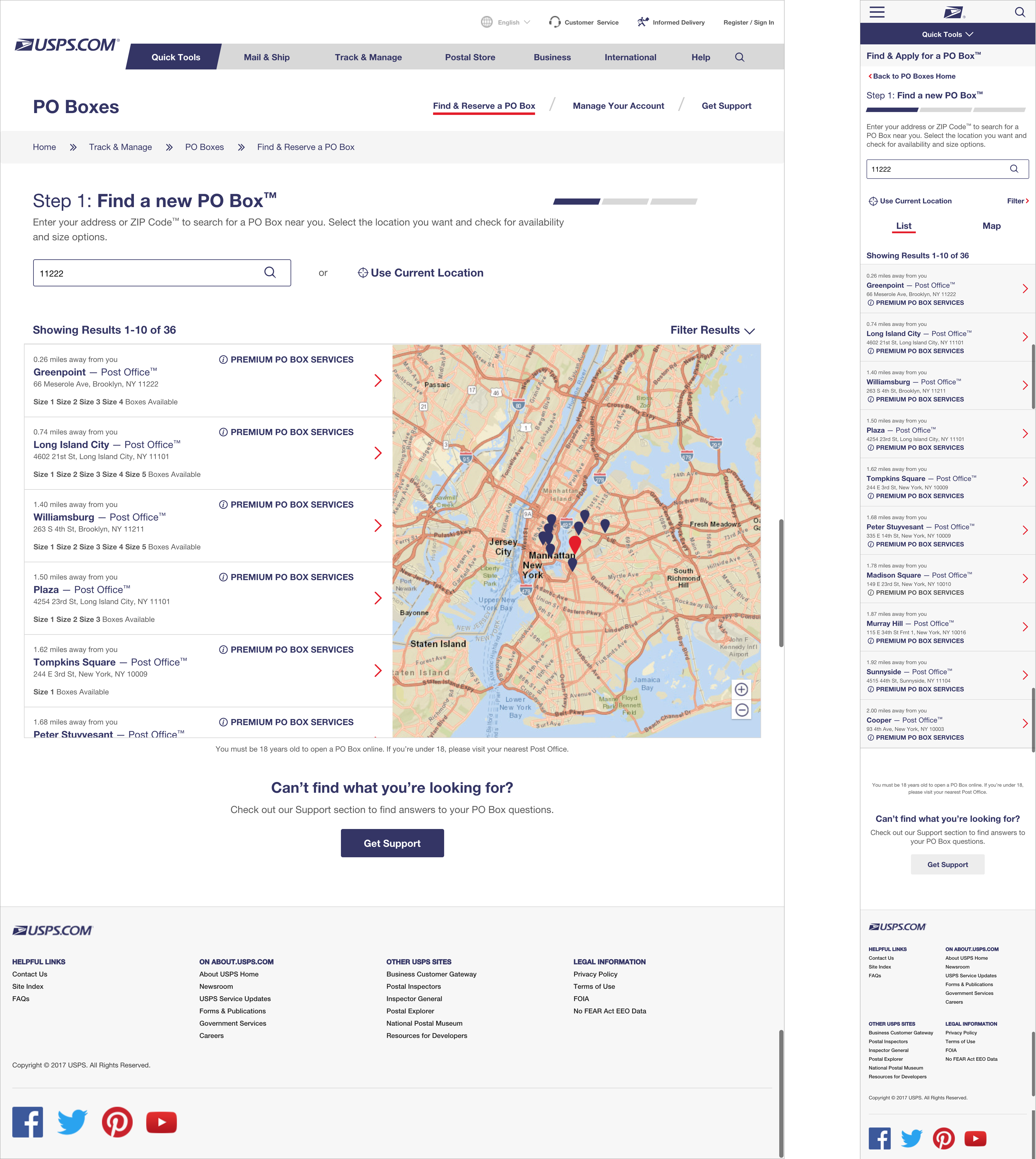Click the International menu item
Image resolution: width=1036 pixels, height=1159 pixels.
pyautogui.click(x=630, y=57)
